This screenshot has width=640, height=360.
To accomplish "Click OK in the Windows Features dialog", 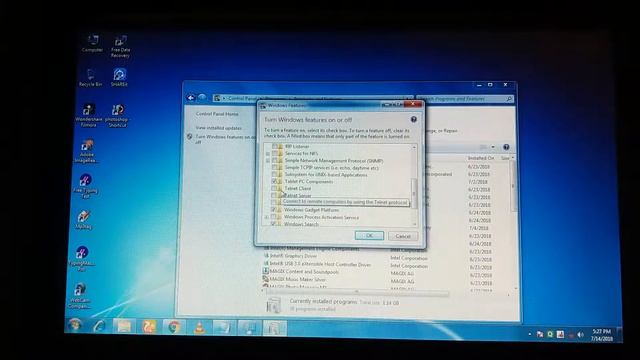I will pos(369,236).
